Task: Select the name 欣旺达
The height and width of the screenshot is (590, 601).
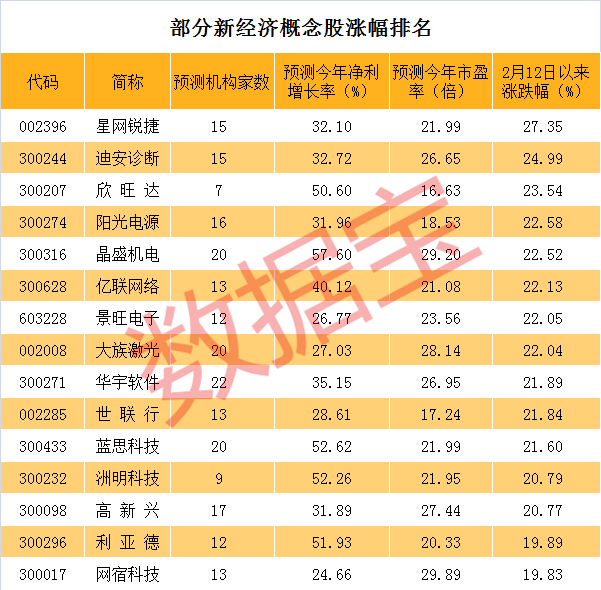Action: [x=127, y=190]
